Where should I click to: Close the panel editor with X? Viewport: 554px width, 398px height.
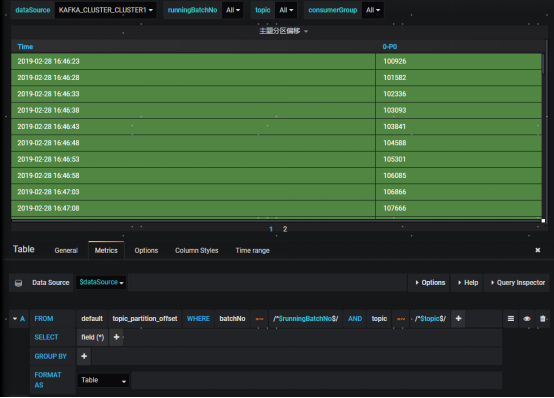(x=537, y=250)
